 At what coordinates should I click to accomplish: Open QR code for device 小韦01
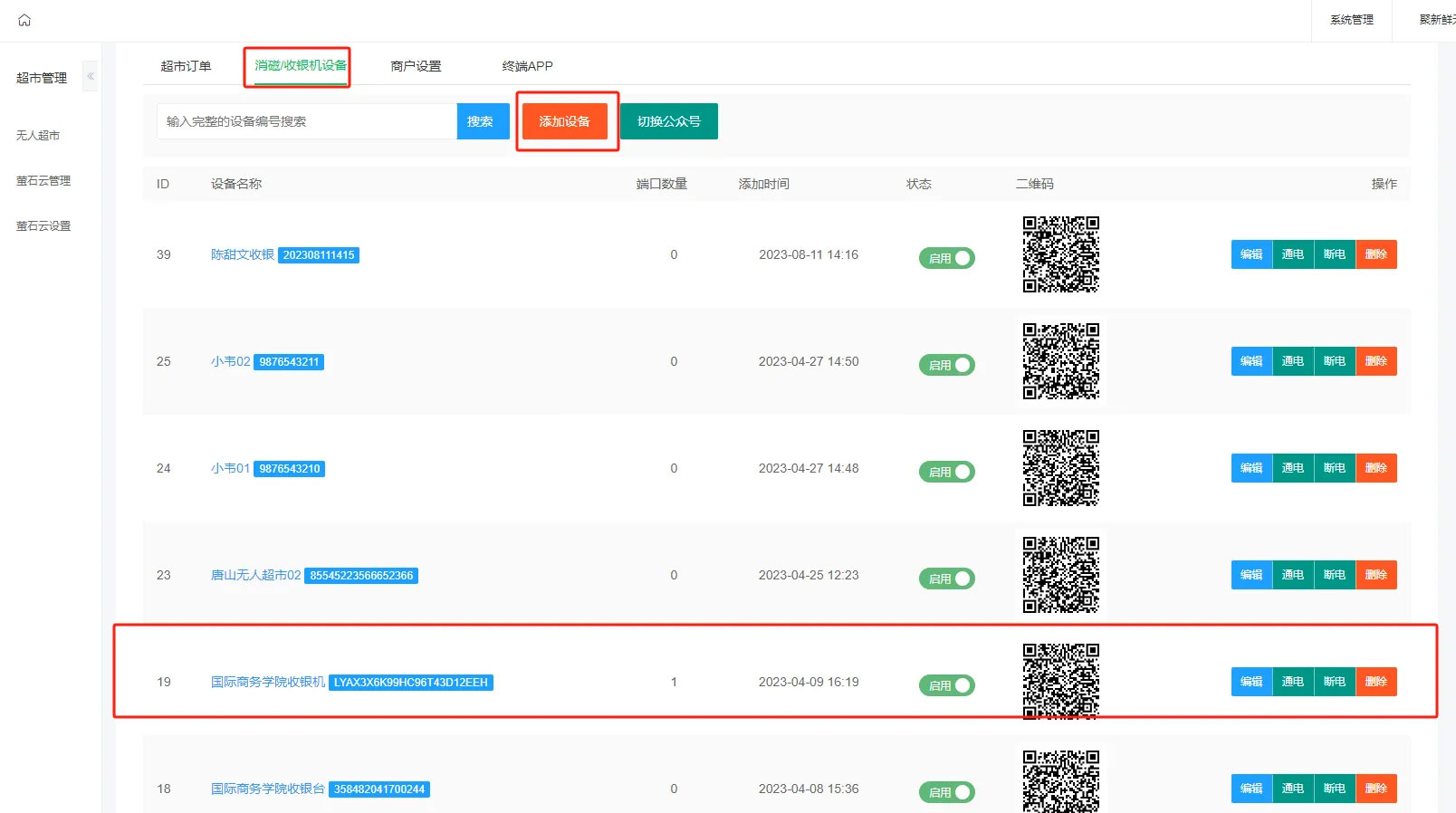pos(1061,468)
